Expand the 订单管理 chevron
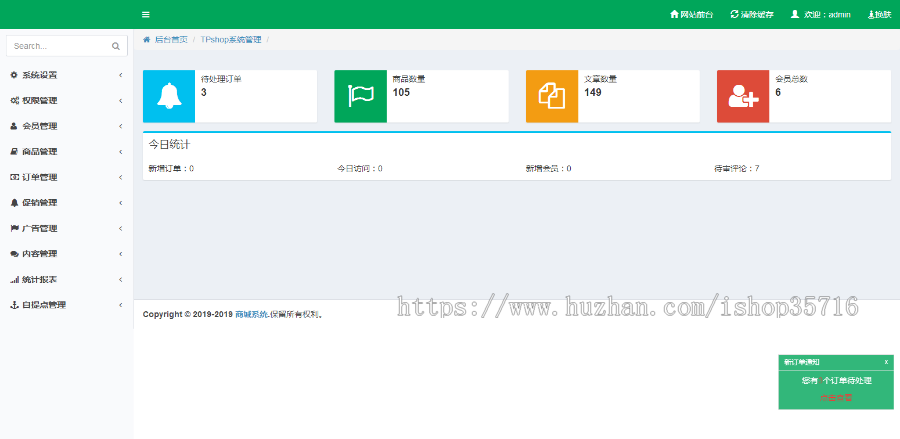Image resolution: width=900 pixels, height=439 pixels. pos(121,177)
